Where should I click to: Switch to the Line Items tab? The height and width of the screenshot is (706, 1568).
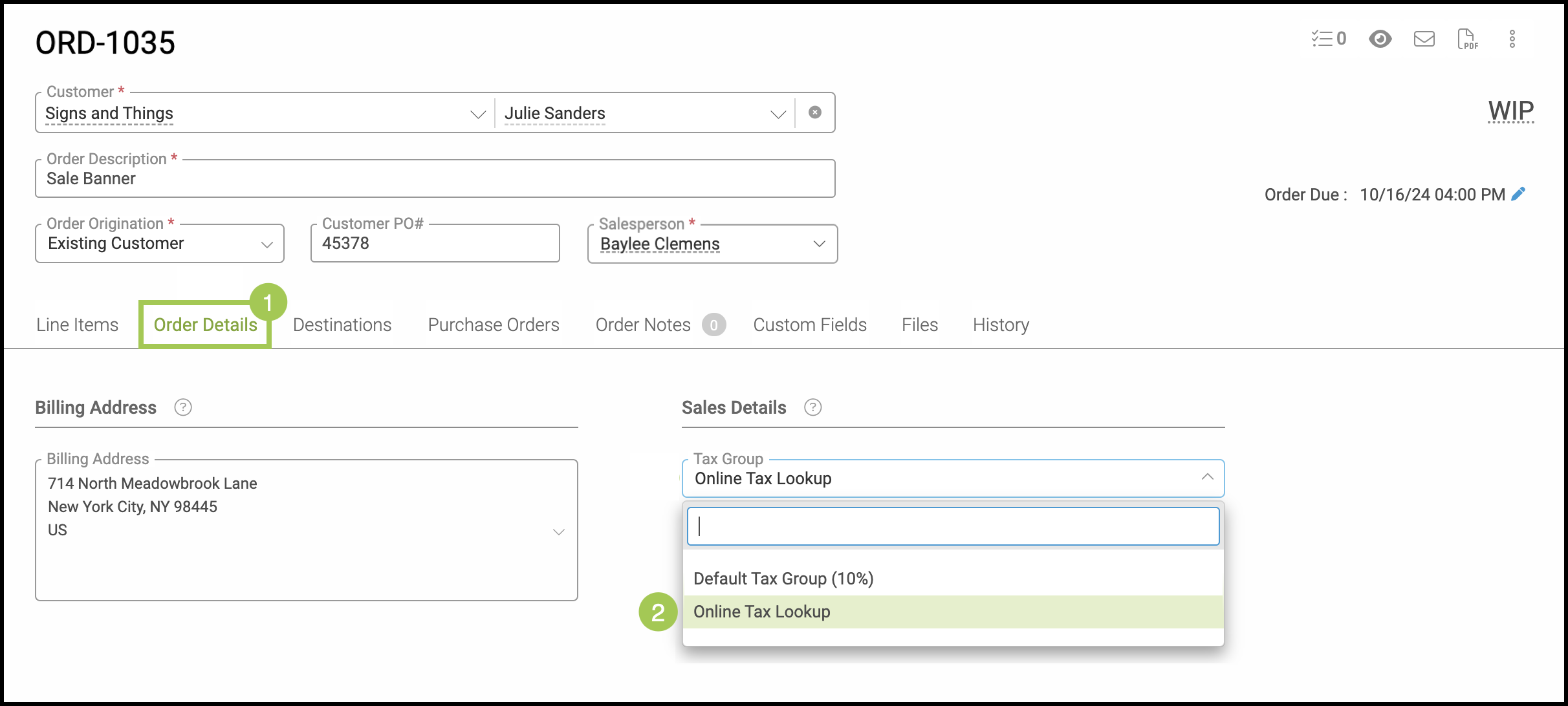77,325
